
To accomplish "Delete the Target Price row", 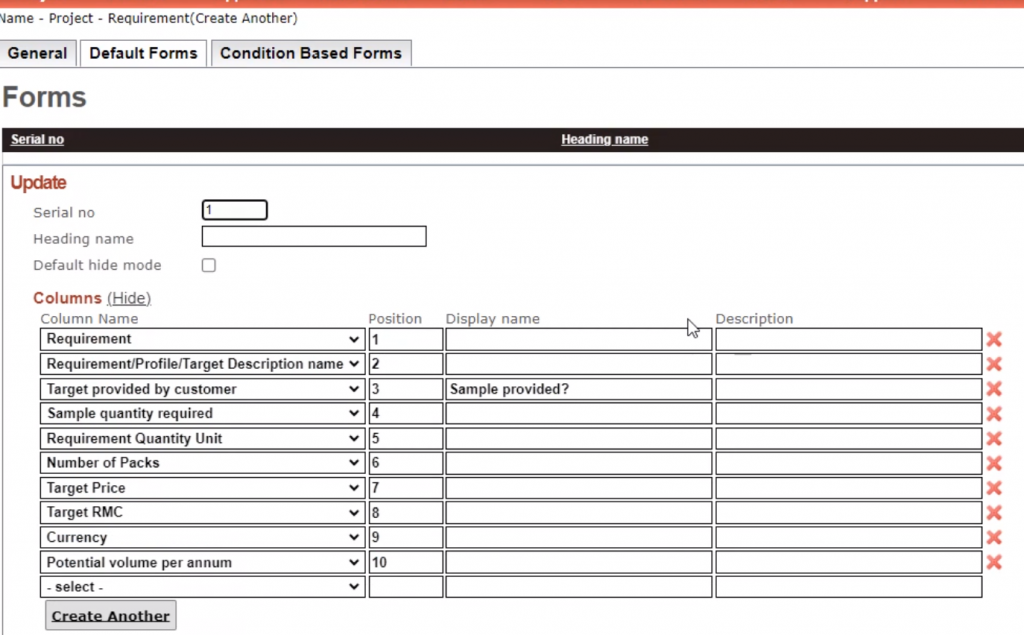I will click(993, 488).
